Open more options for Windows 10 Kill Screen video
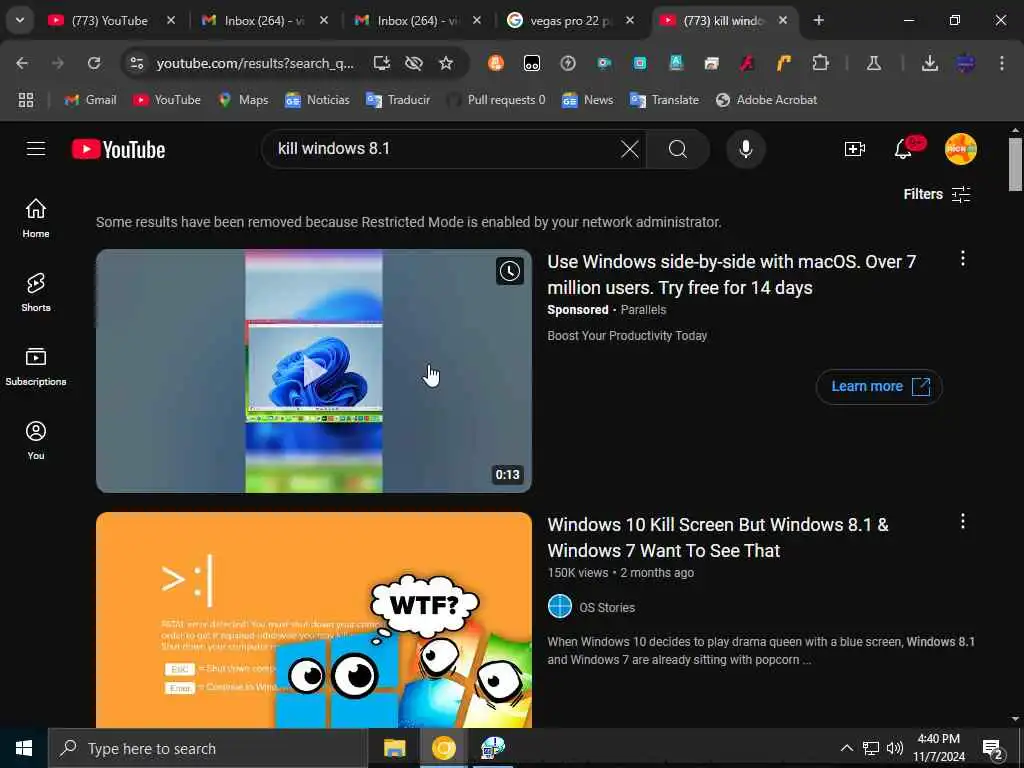Image resolution: width=1024 pixels, height=768 pixels. (963, 521)
